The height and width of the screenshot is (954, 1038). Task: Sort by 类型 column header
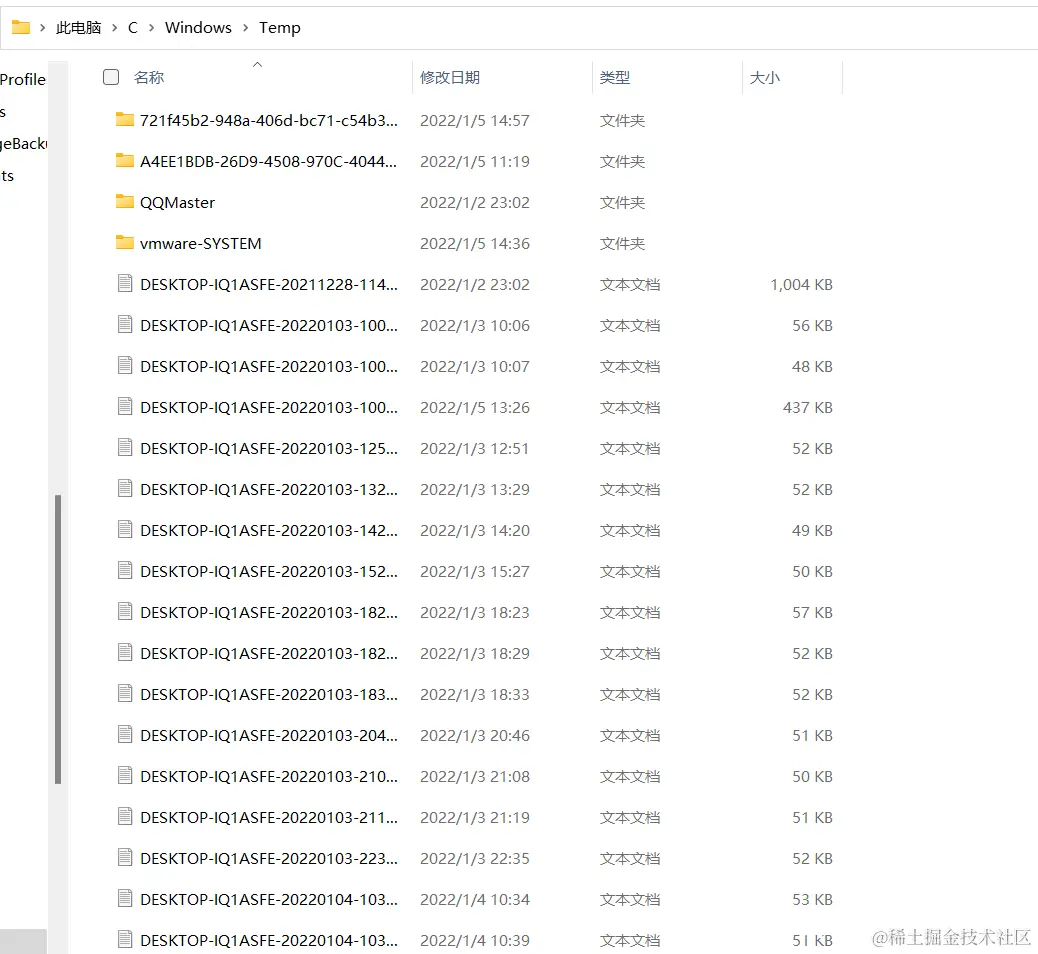pyautogui.click(x=614, y=77)
